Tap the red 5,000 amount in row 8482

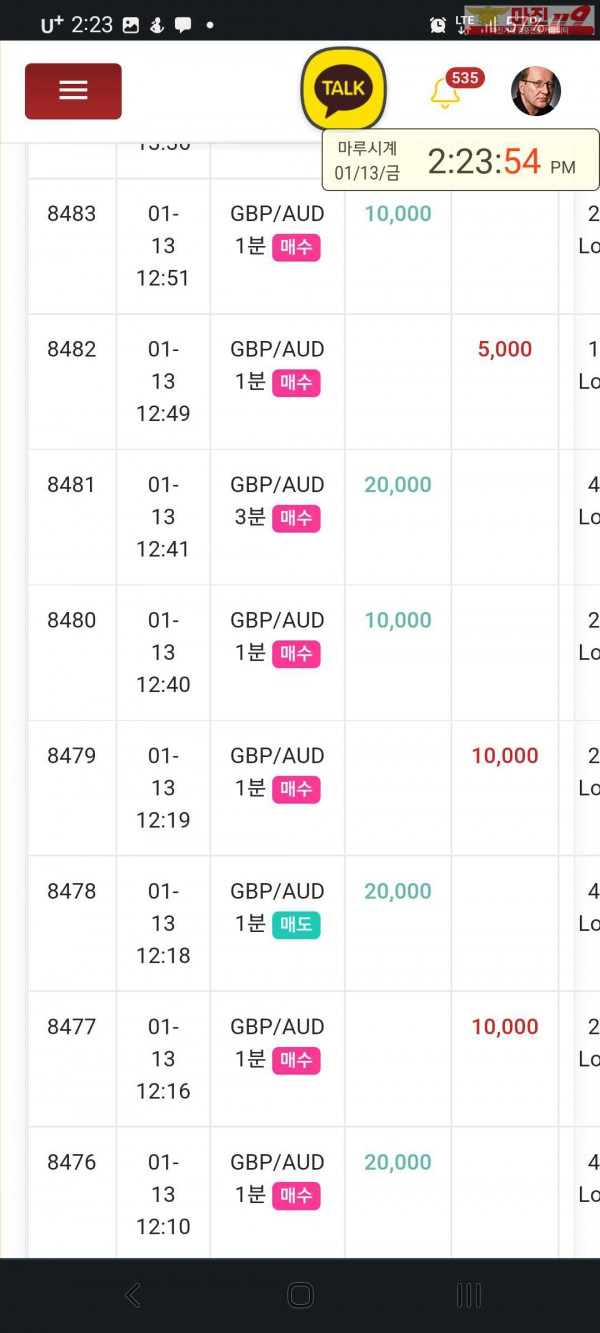(505, 349)
